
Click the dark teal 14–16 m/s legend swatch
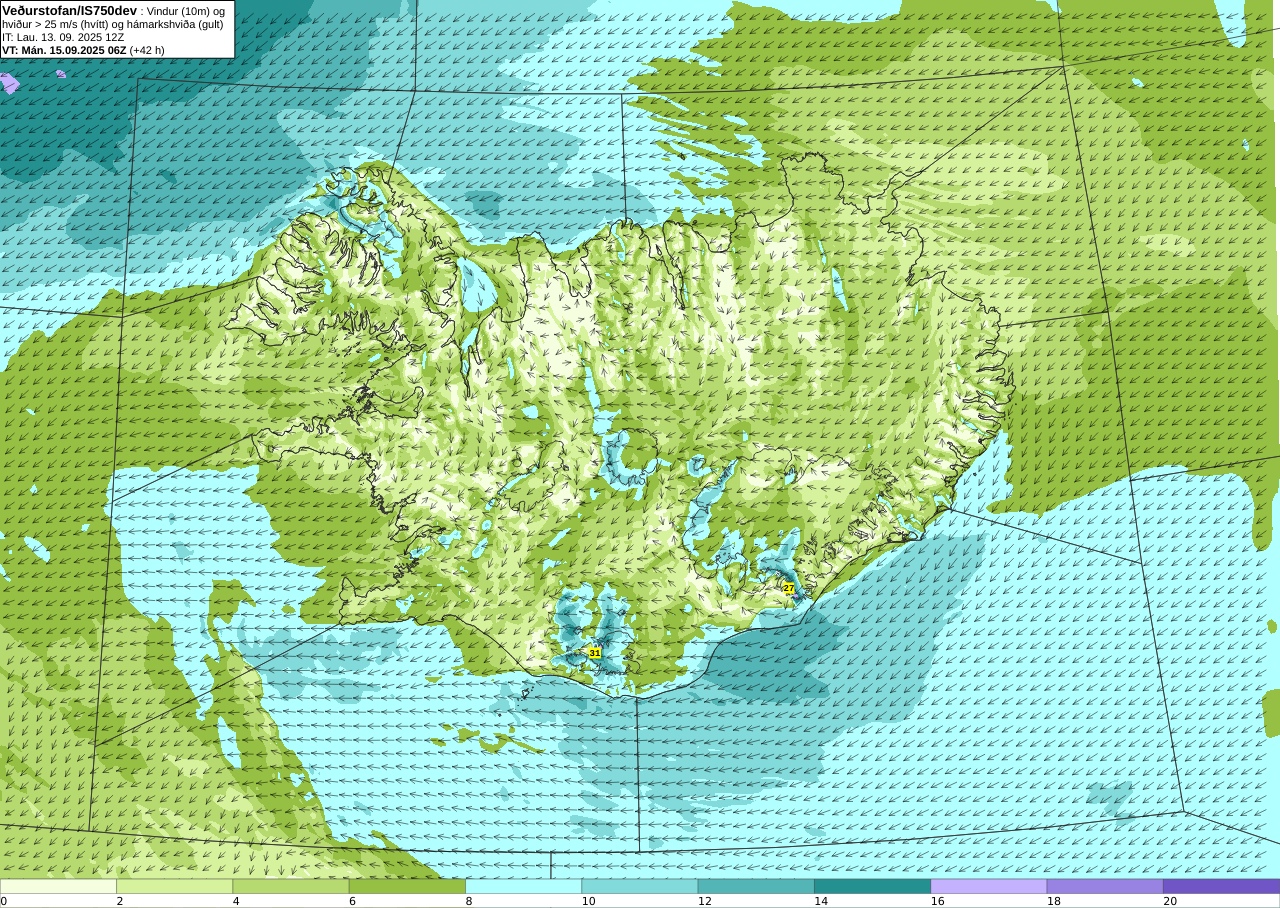pos(872,886)
